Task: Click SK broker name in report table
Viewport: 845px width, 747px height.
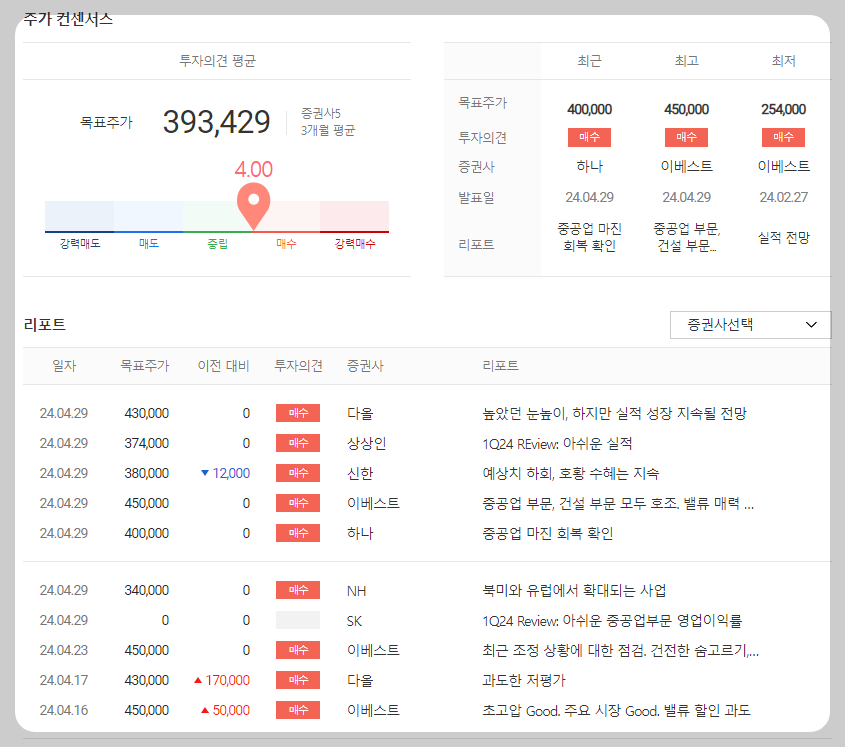Action: [354, 621]
